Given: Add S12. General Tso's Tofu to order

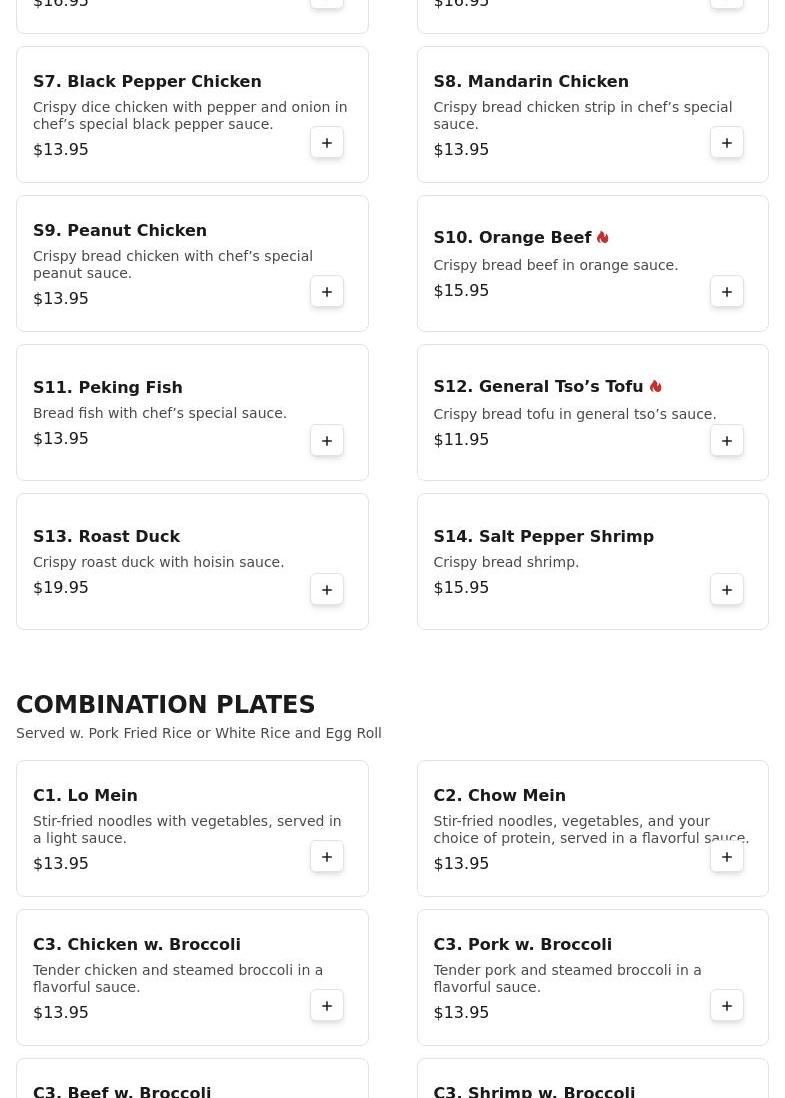Looking at the screenshot, I should pos(727,441).
